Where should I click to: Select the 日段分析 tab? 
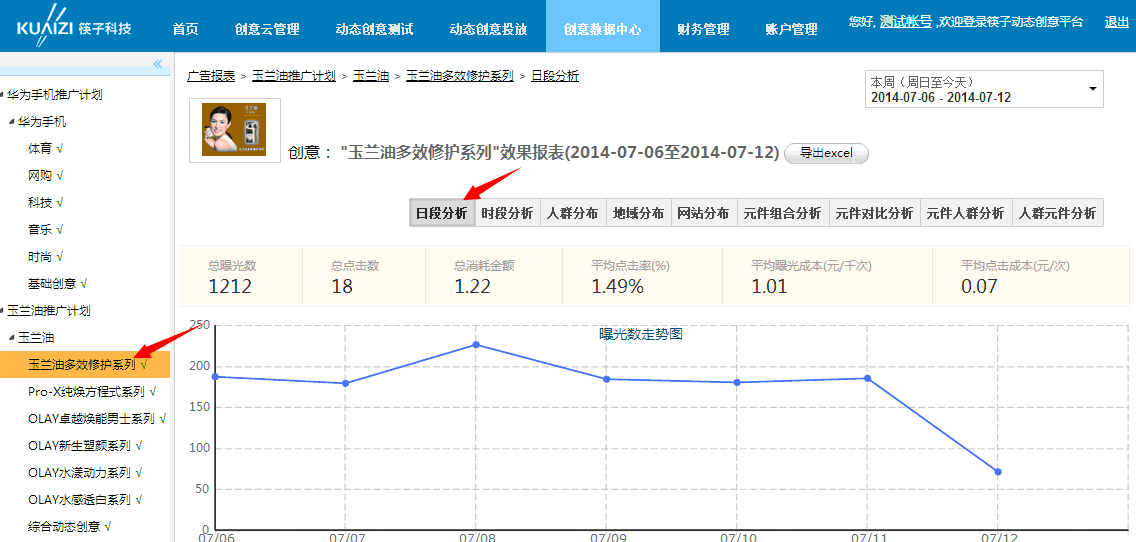click(442, 213)
